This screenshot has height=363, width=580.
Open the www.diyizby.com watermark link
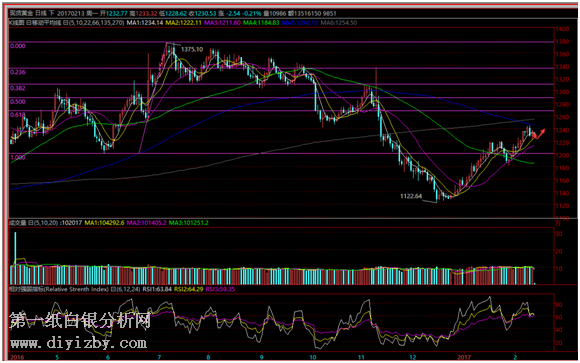[78, 343]
